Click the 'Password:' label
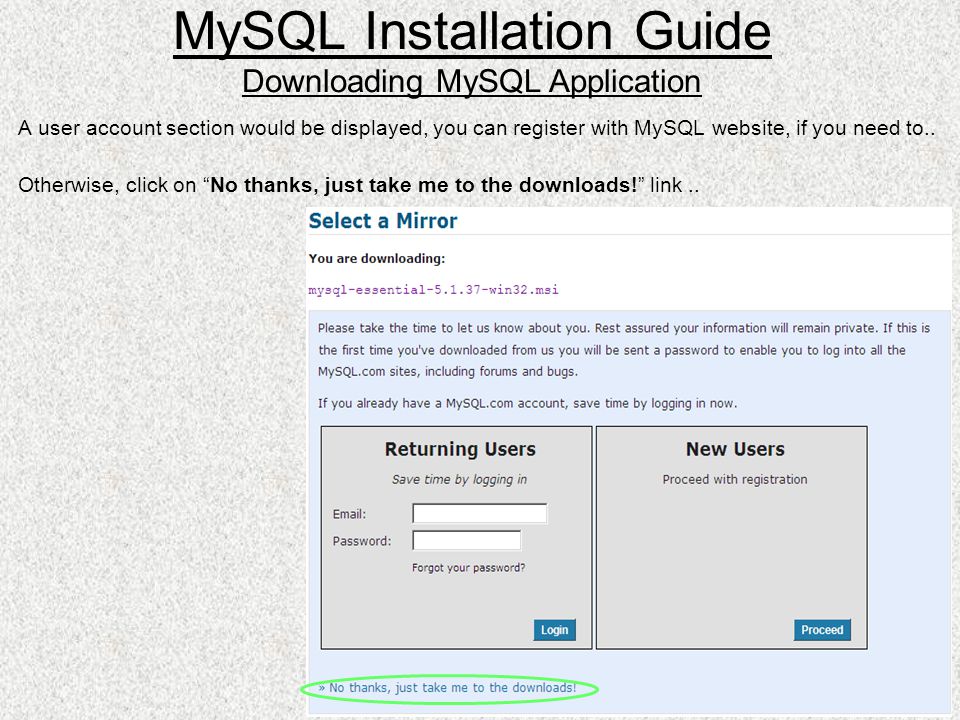Screen dimensions: 960x720 (361, 541)
